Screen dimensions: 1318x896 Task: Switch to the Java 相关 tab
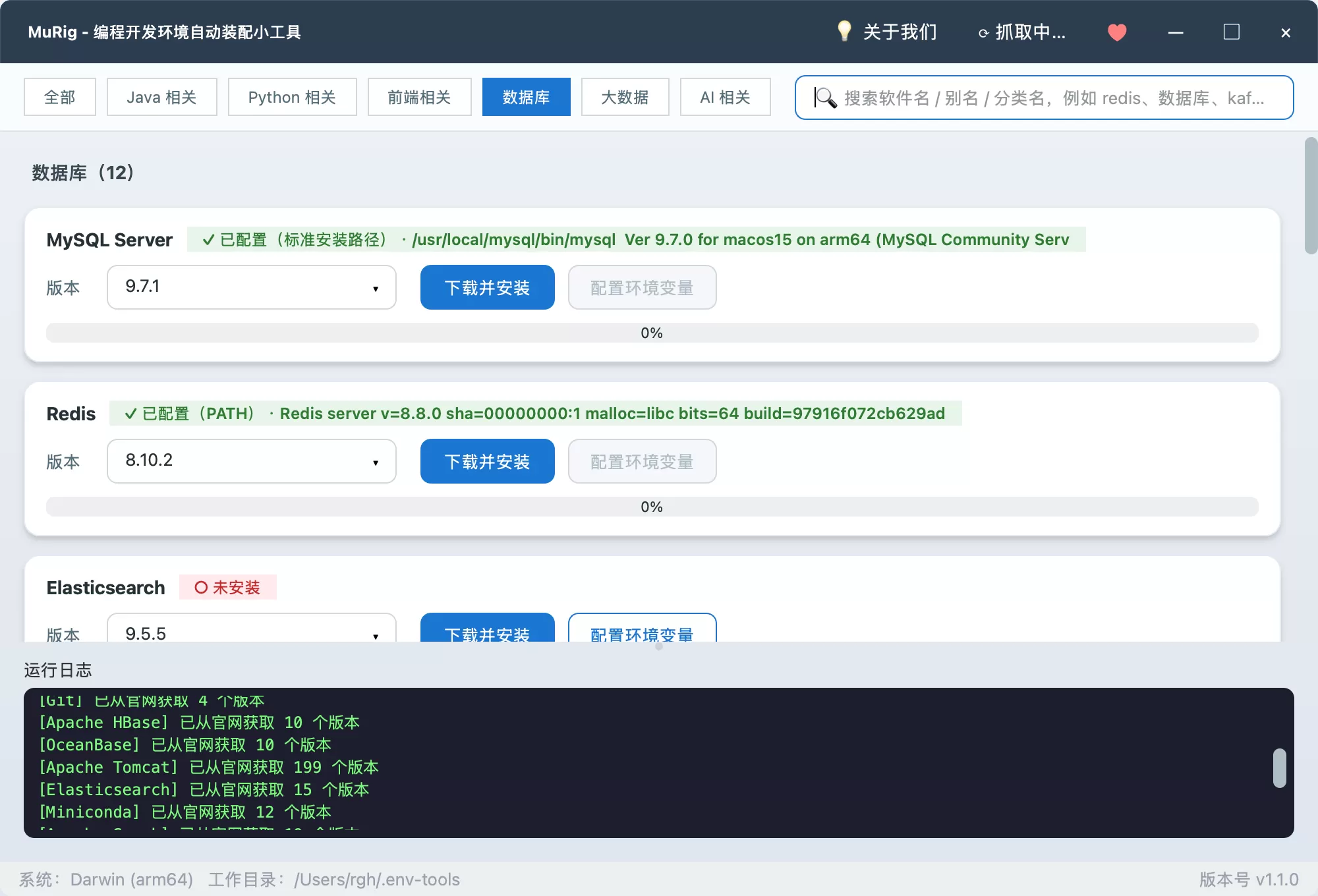pyautogui.click(x=162, y=97)
